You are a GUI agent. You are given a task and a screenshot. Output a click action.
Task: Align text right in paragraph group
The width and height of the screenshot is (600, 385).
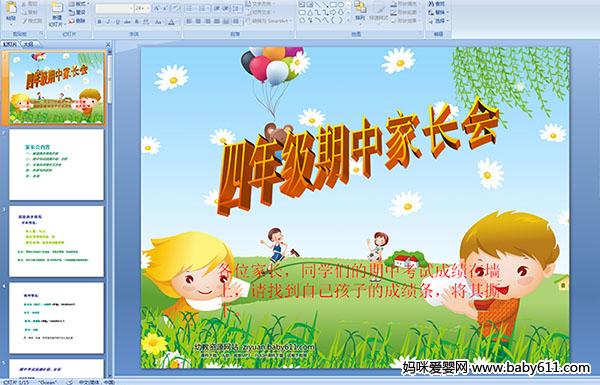pos(207,21)
